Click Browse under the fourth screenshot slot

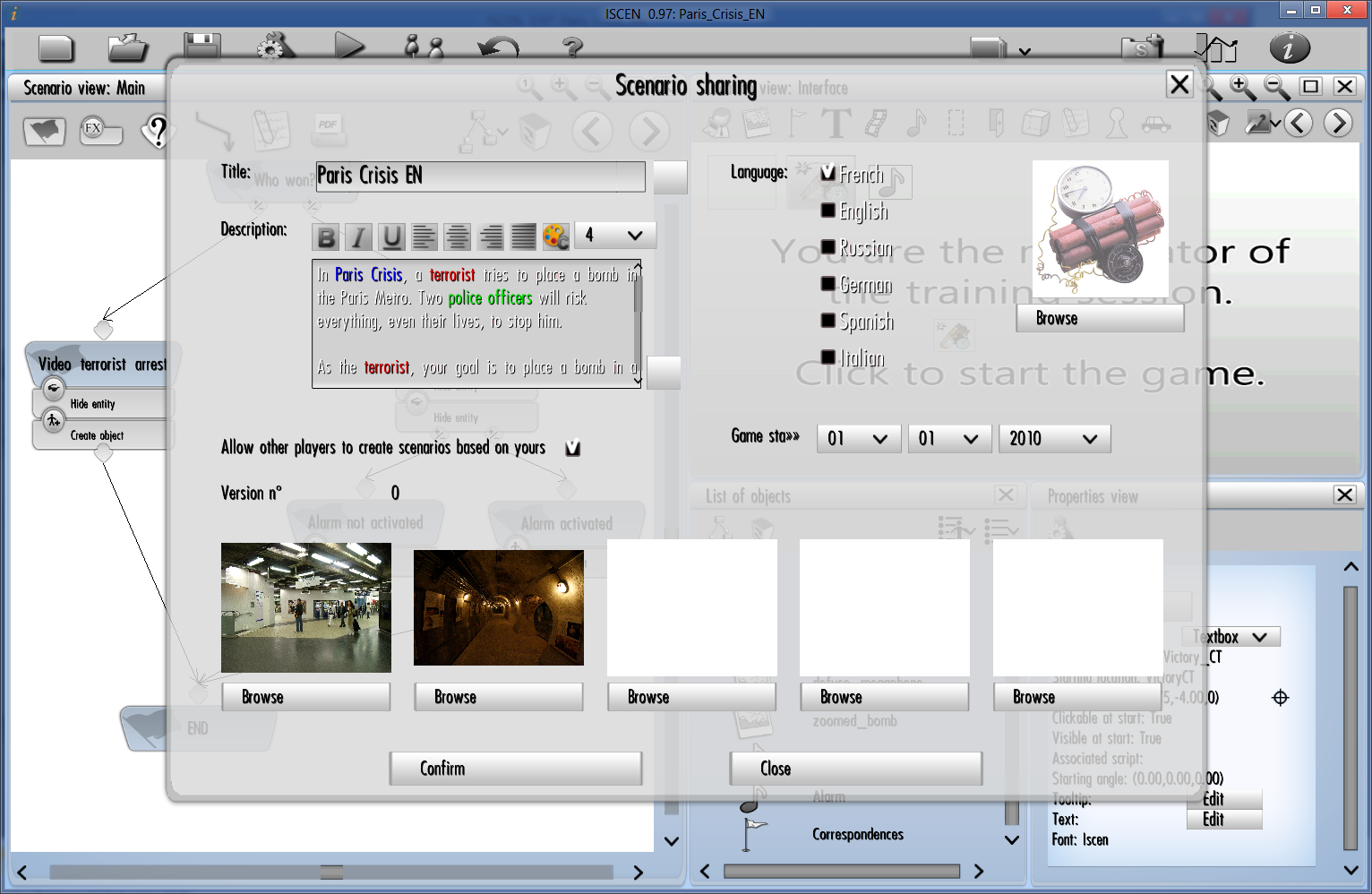(x=884, y=697)
